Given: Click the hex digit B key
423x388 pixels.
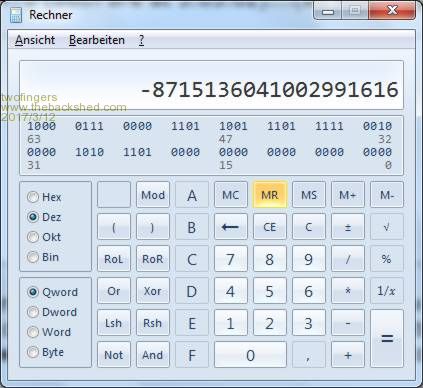Looking at the screenshot, I should point(192,227).
